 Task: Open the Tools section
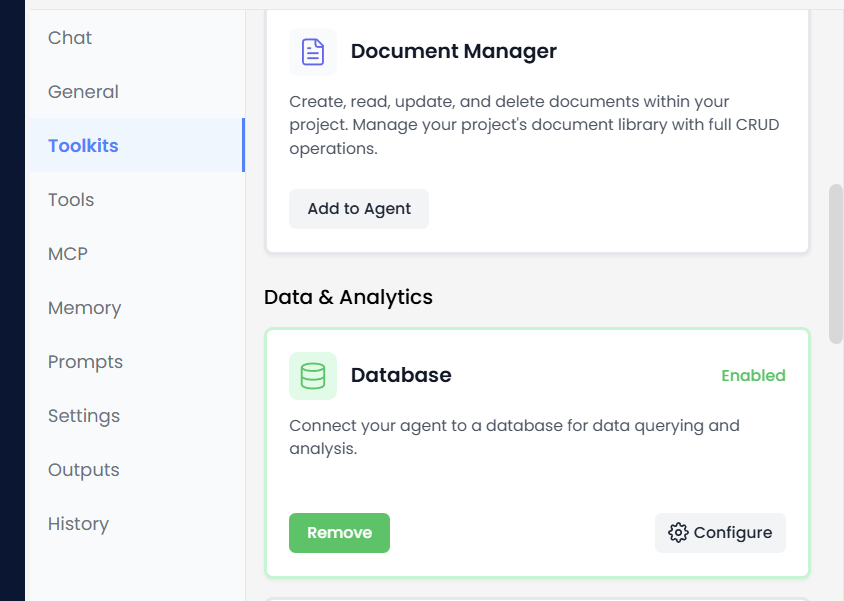click(70, 199)
